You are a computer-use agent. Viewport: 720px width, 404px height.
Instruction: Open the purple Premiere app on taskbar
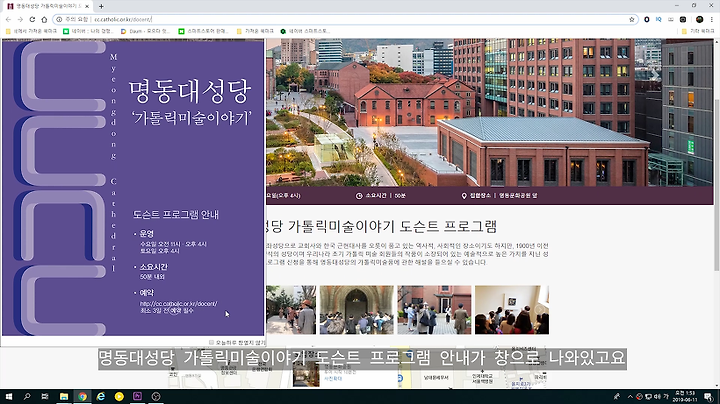tap(137, 396)
